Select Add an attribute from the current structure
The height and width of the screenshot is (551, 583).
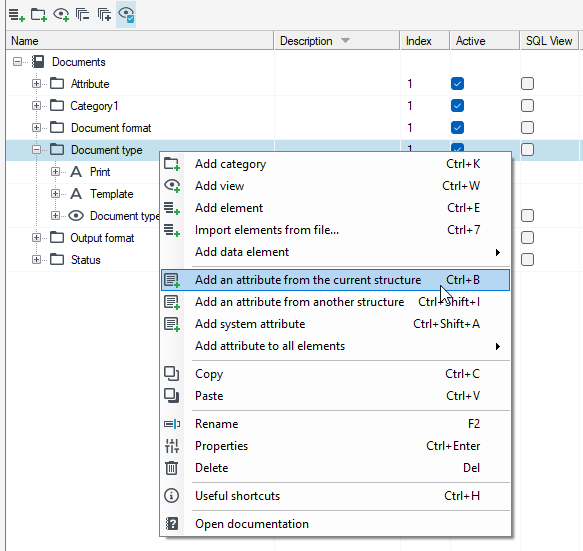click(335, 280)
